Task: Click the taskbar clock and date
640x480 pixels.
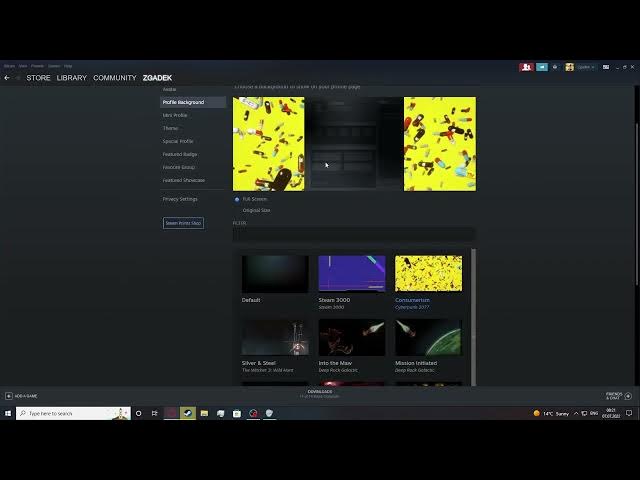Action: (611, 413)
